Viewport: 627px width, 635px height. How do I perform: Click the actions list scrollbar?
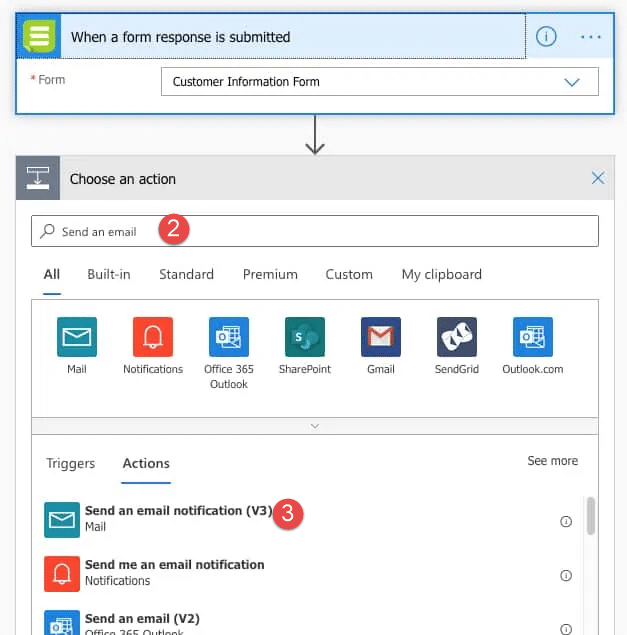click(591, 516)
